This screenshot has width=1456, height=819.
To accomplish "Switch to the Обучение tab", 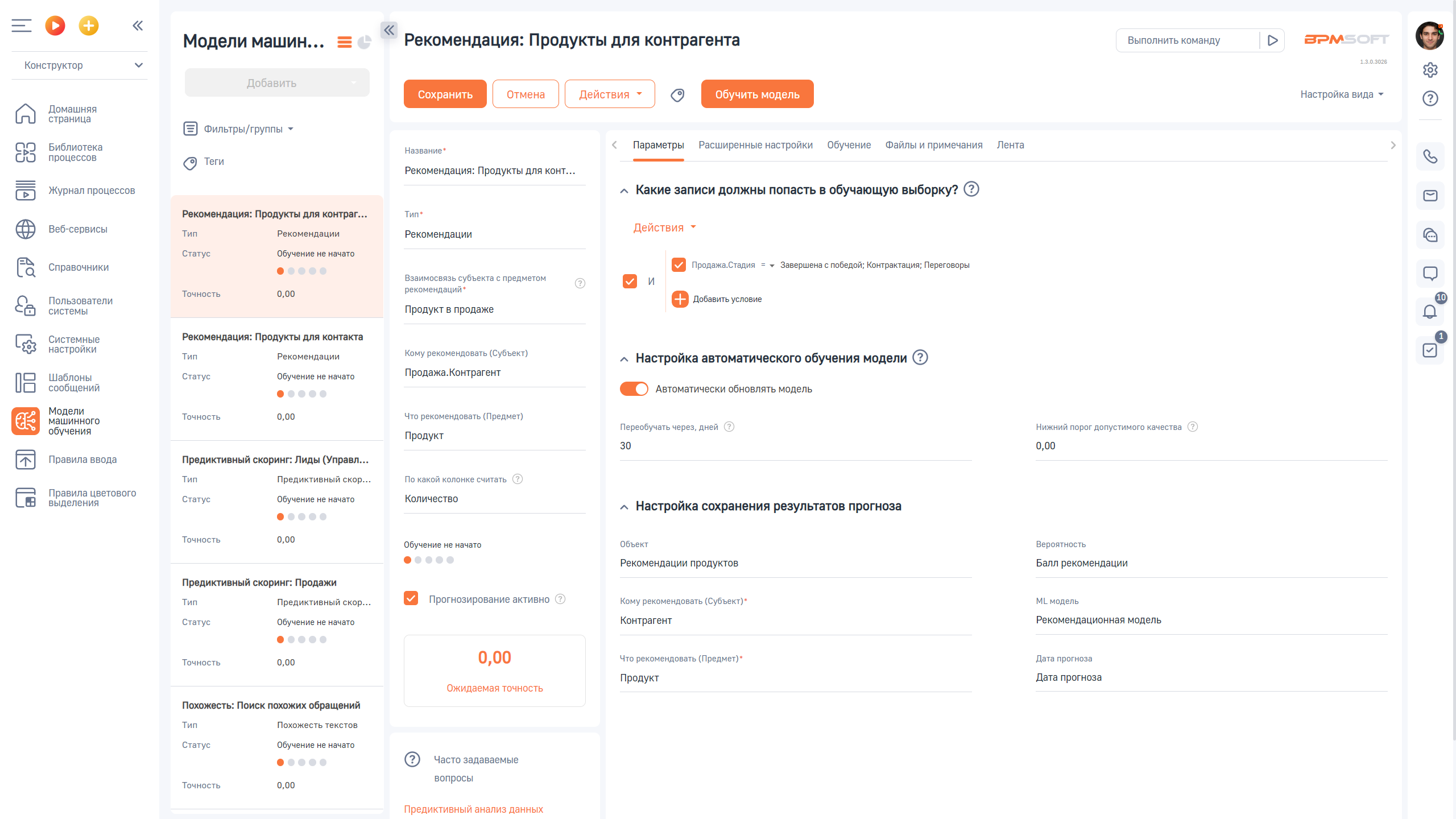I will [x=849, y=145].
